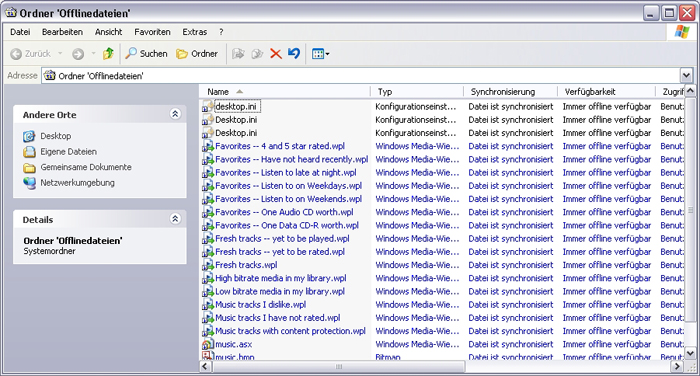Select 'Favorites -- Listen to late at night.wpl'

click(x=286, y=172)
